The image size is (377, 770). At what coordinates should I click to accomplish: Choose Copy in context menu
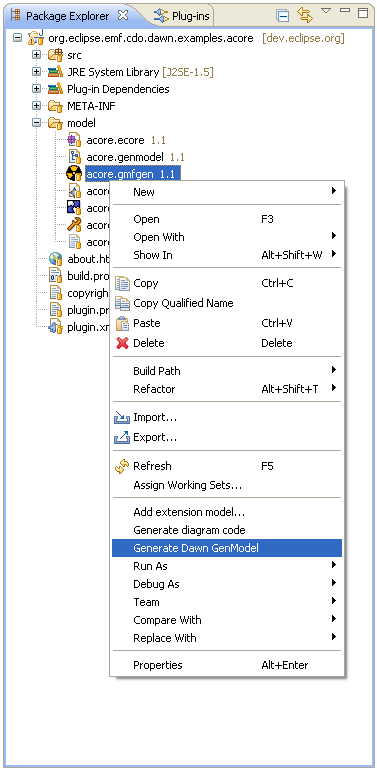pos(227,283)
